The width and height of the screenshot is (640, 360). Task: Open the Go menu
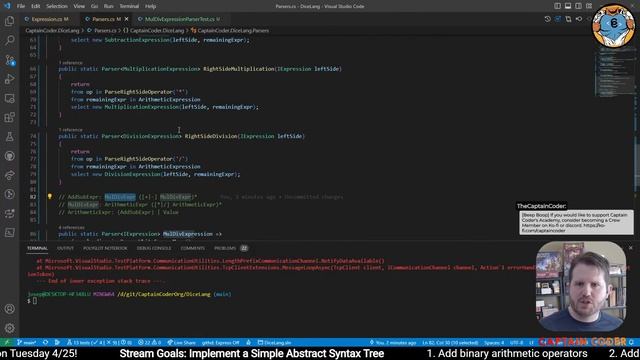pyautogui.click(x=94, y=6)
